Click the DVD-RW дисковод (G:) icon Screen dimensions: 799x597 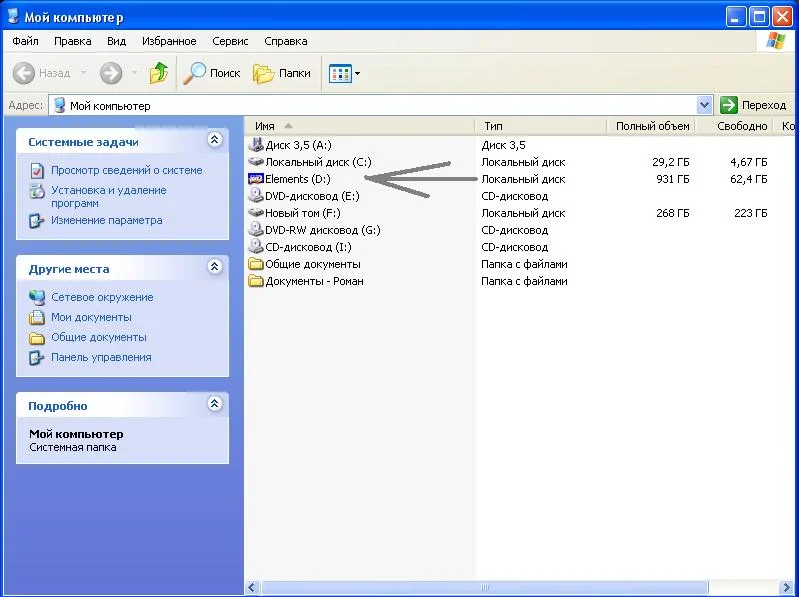pos(255,230)
